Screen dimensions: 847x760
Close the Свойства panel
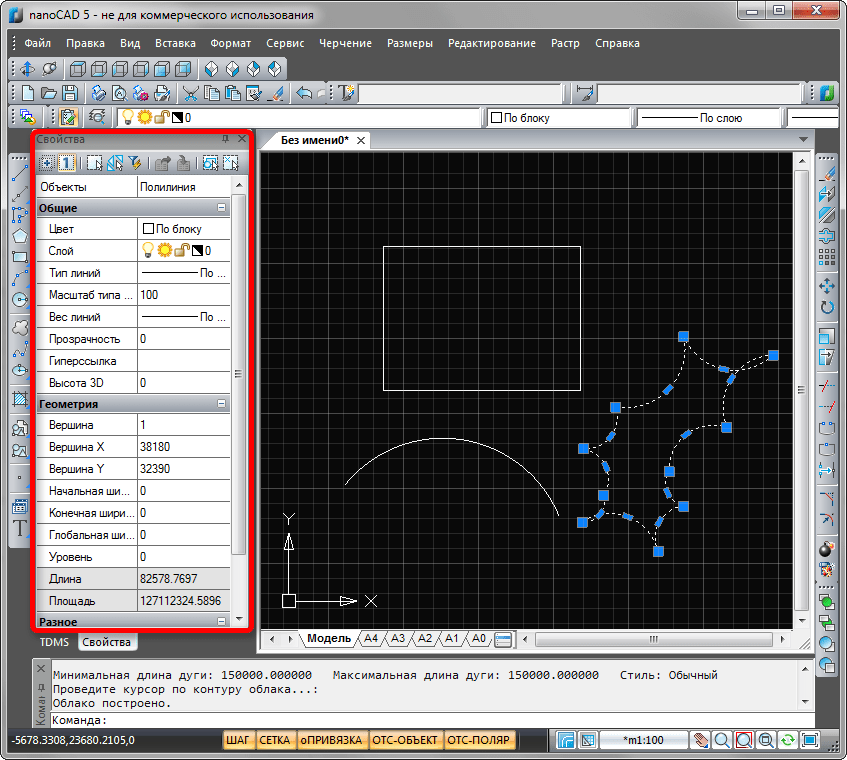(241, 139)
